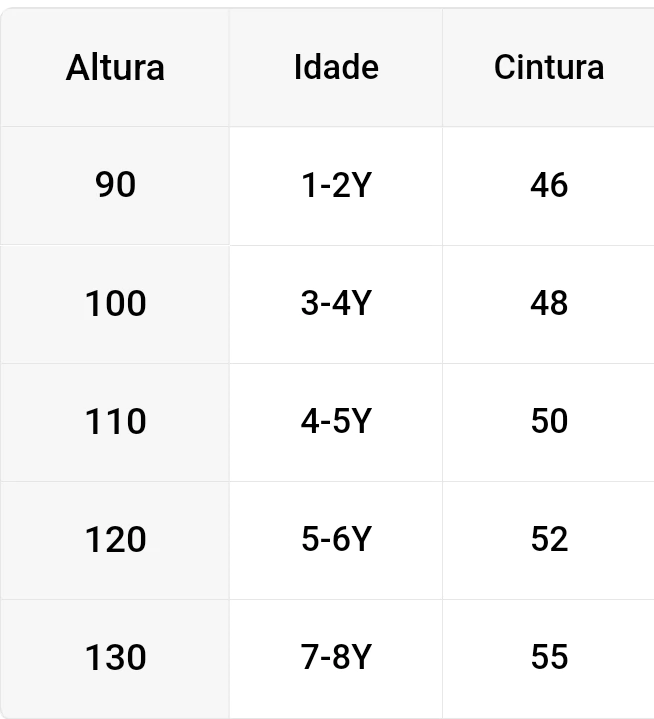
Task: Select the waist value 52
Action: tap(548, 540)
